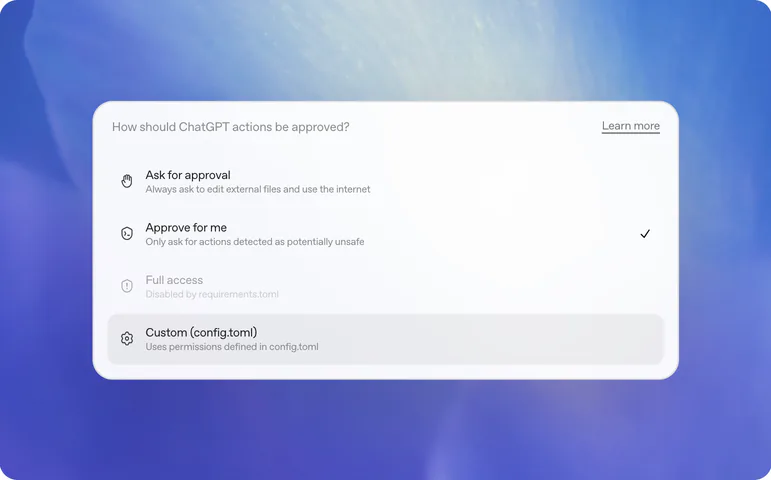Click the gear icon for Custom config.toml
The width and height of the screenshot is (771, 480).
(x=127, y=338)
